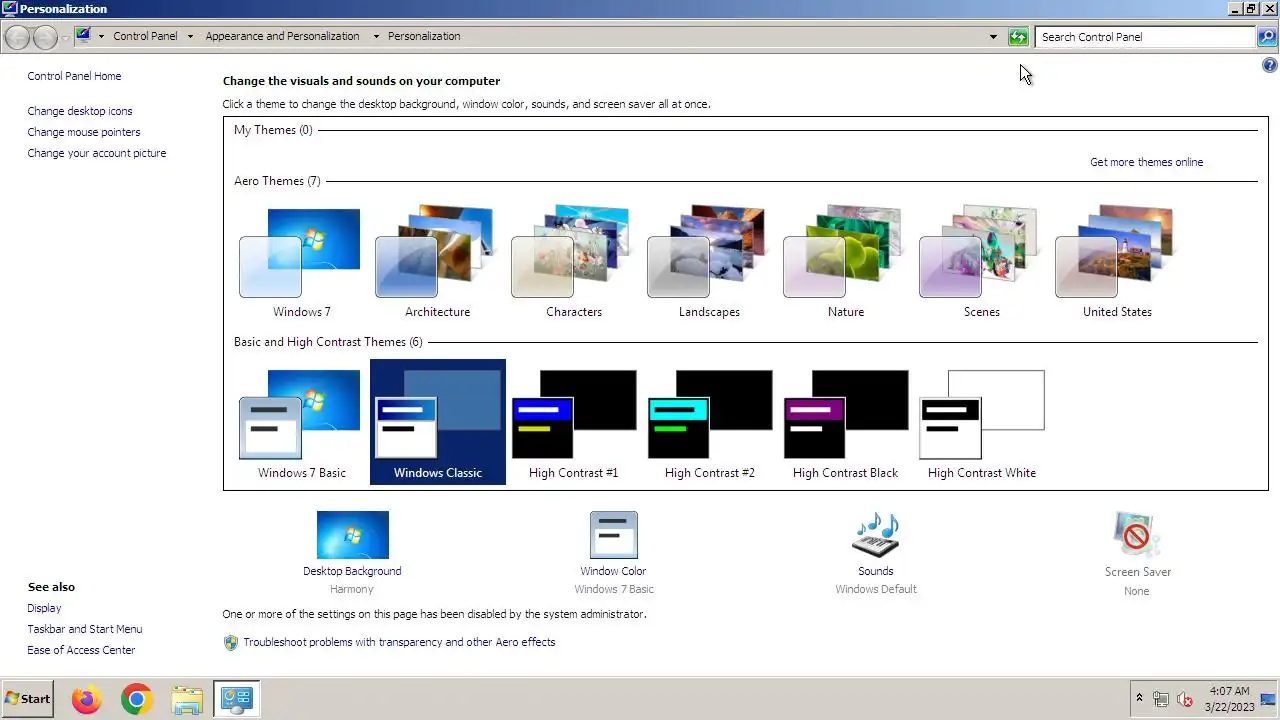
Task: Choose the High Contrast White theme
Action: [x=981, y=423]
